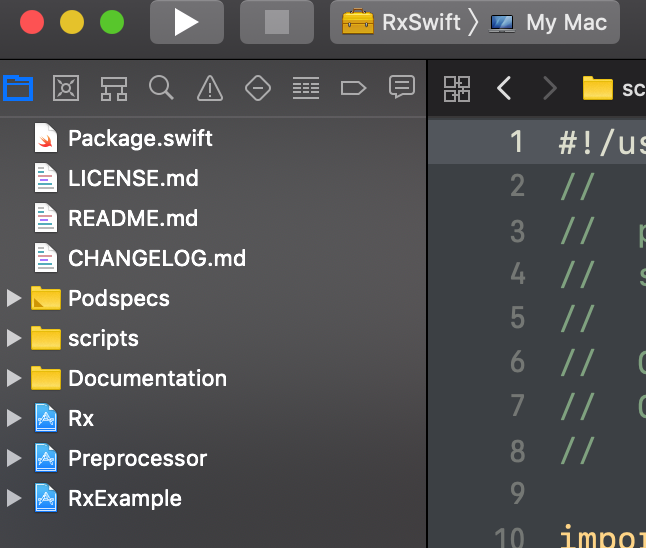Click the document icon beside LICENSE.md
The height and width of the screenshot is (548, 646).
click(46, 178)
